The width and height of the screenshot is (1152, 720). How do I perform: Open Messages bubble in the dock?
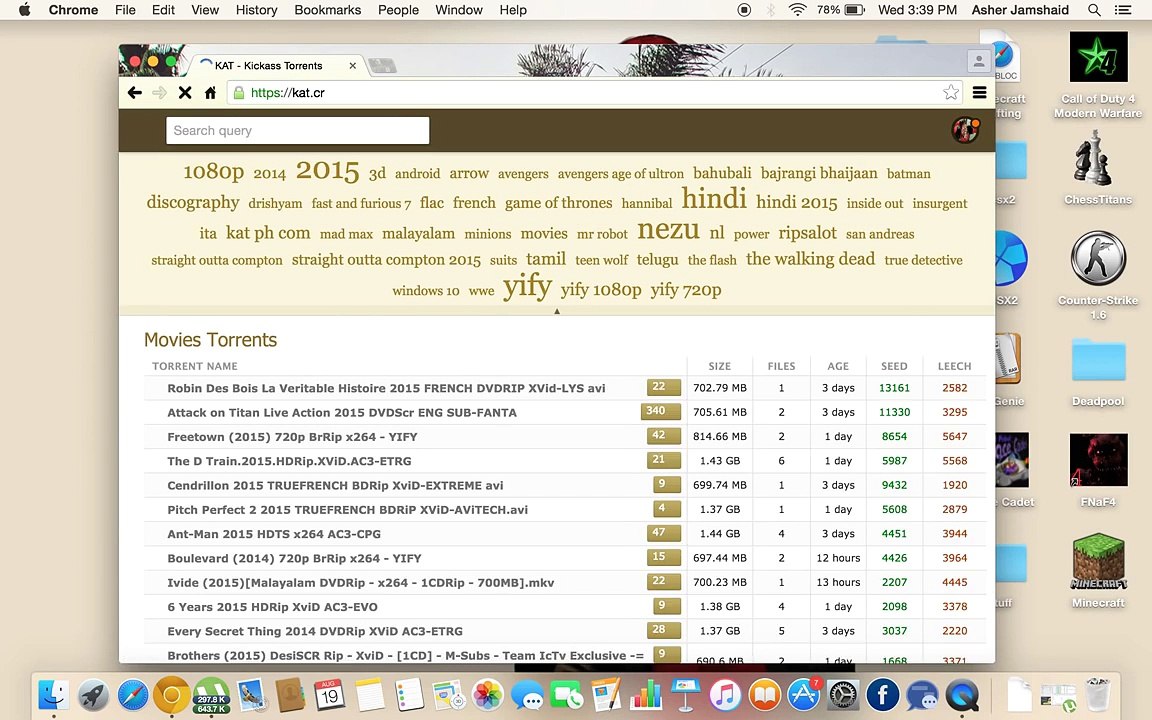pos(527,694)
